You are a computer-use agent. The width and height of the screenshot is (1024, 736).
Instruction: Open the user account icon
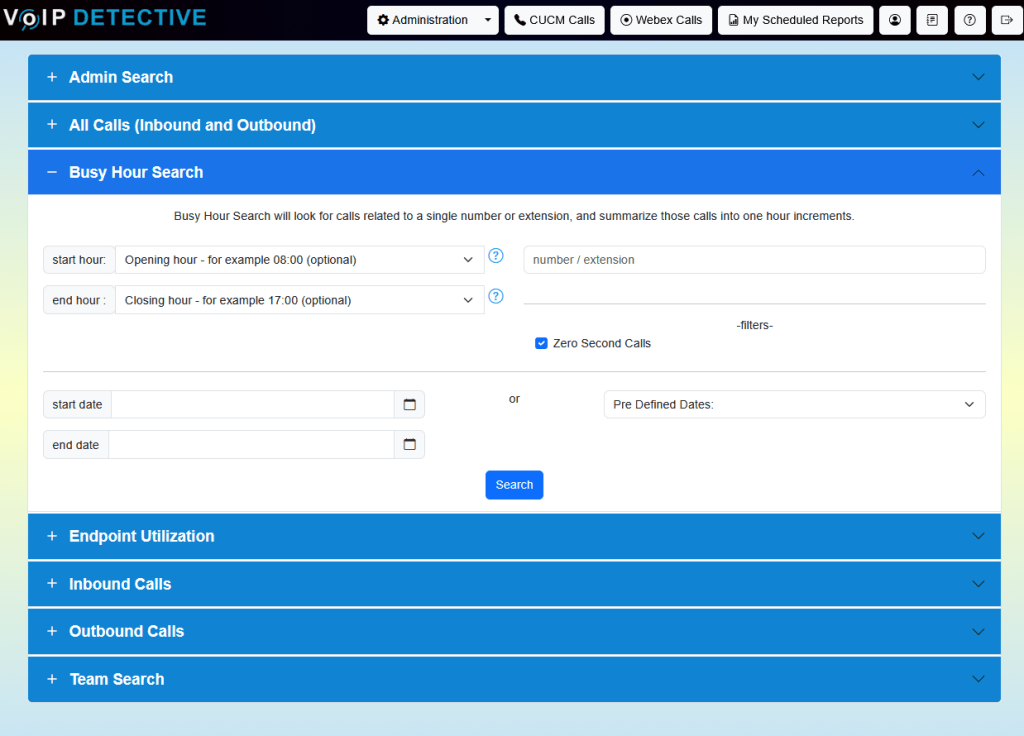pos(894,19)
